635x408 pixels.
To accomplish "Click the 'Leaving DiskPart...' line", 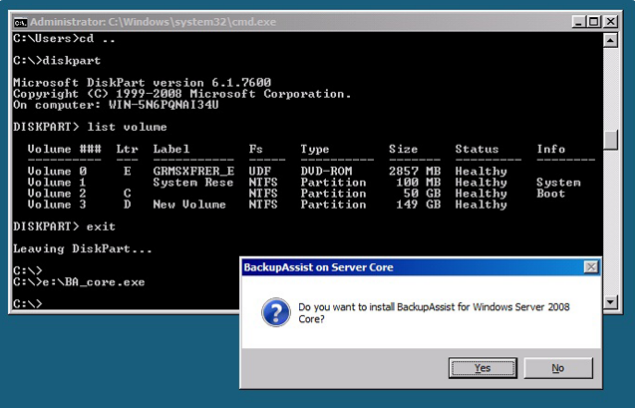I will point(83,248).
